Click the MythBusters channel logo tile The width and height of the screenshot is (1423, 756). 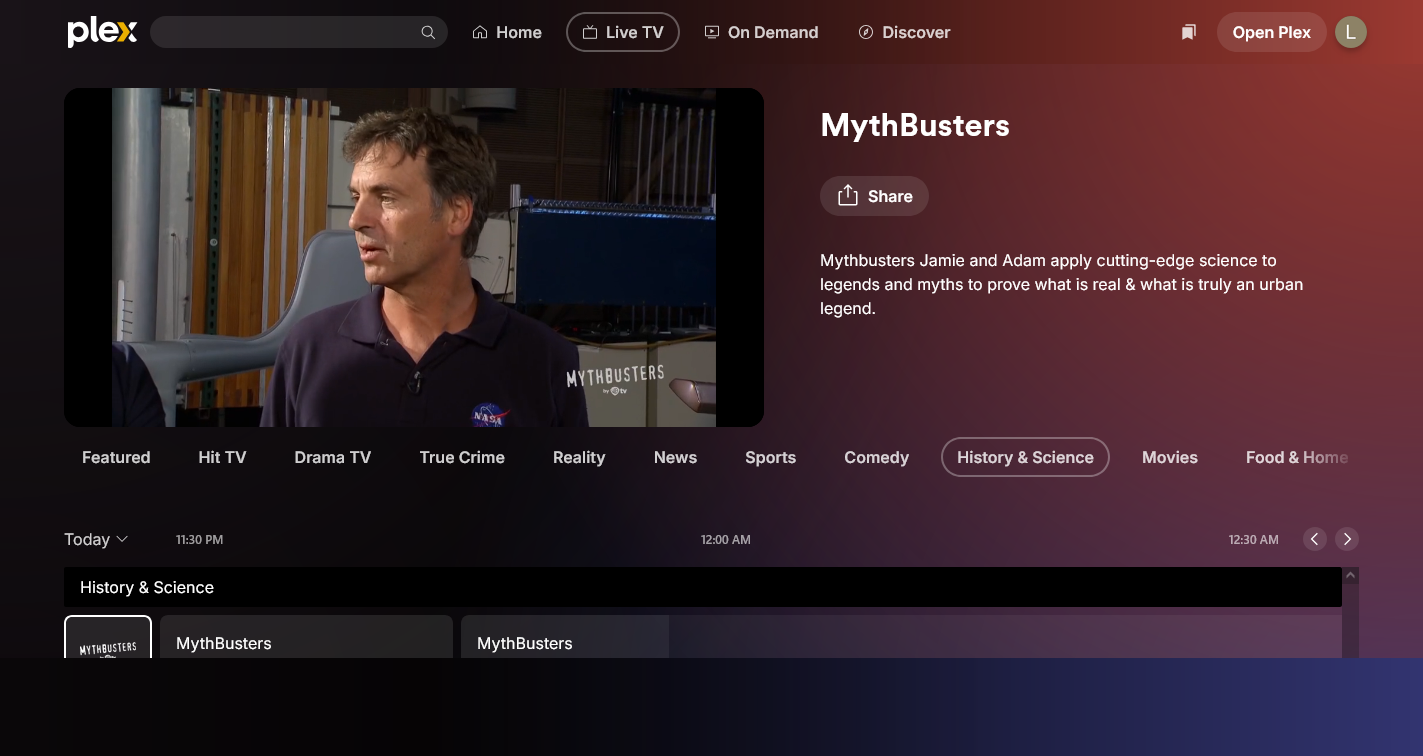[x=108, y=637]
